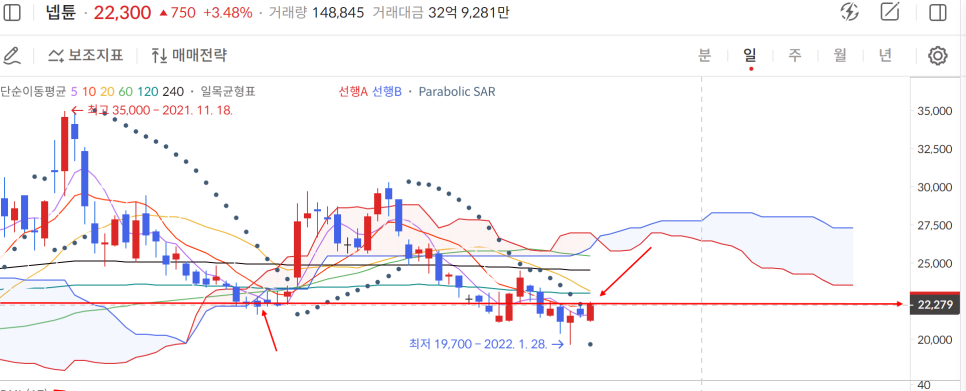Open the memo edit icon
Screen dimensions: 966x391
click(890, 12)
